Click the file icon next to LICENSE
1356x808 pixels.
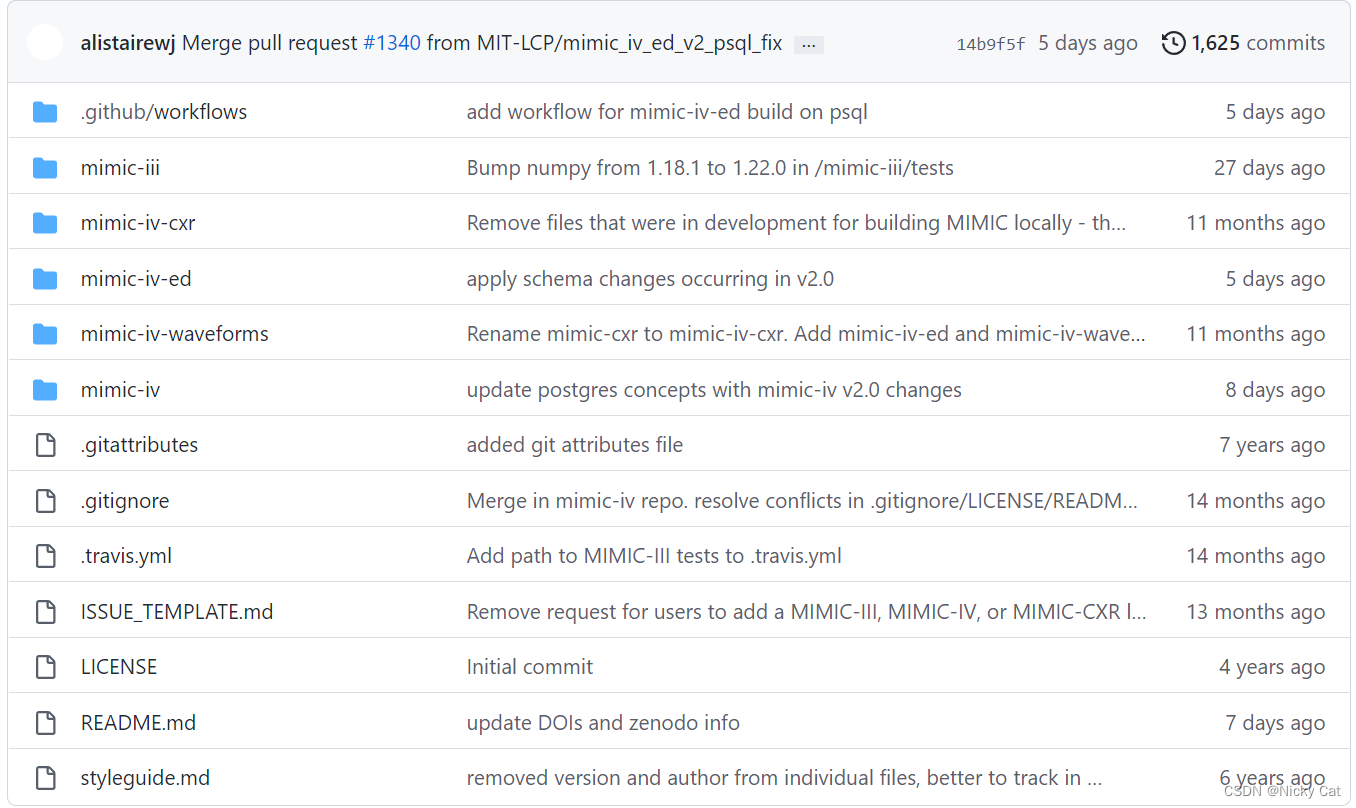(x=45, y=666)
